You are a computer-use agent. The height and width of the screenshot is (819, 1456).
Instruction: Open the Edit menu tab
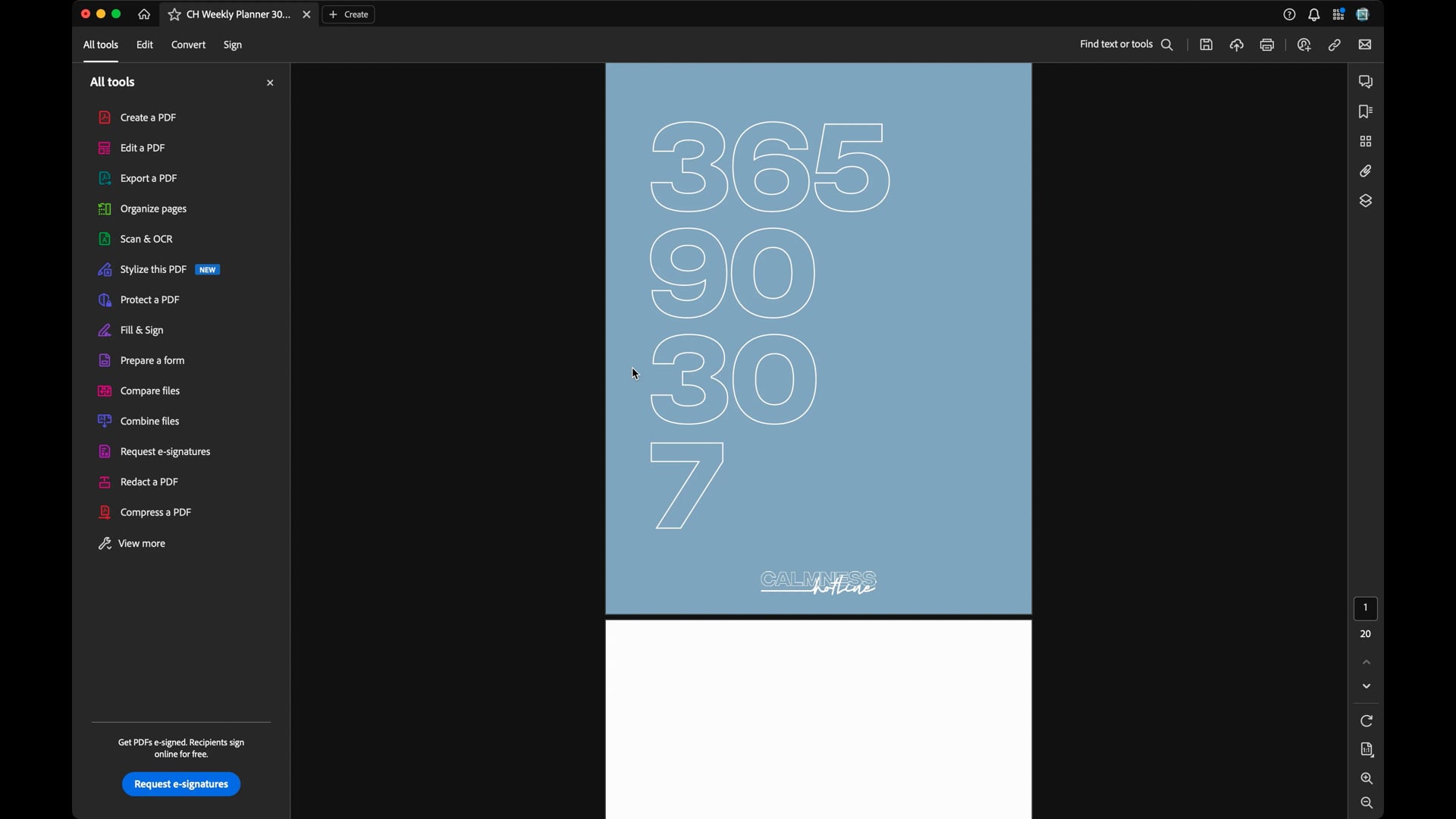(x=144, y=45)
